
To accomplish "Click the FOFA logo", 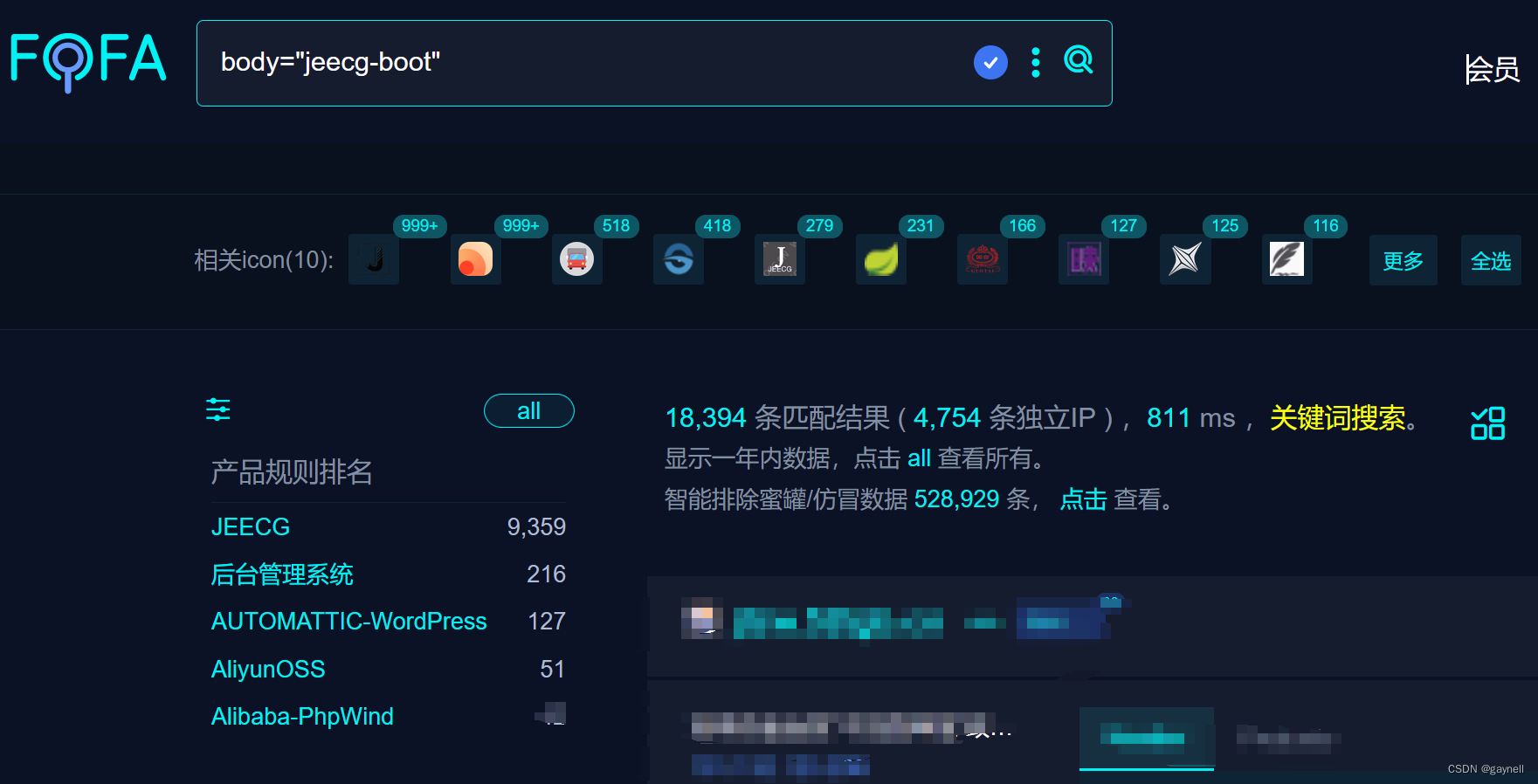I will click(87, 61).
